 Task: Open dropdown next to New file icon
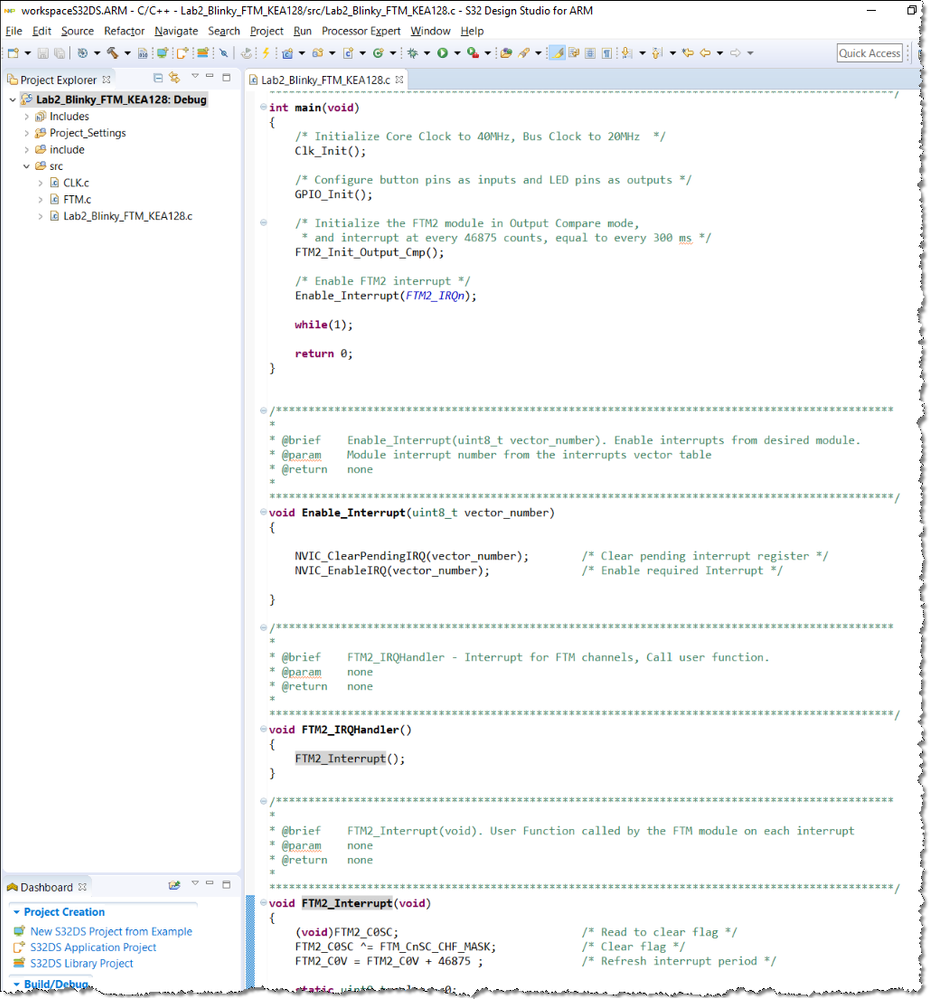coord(27,53)
